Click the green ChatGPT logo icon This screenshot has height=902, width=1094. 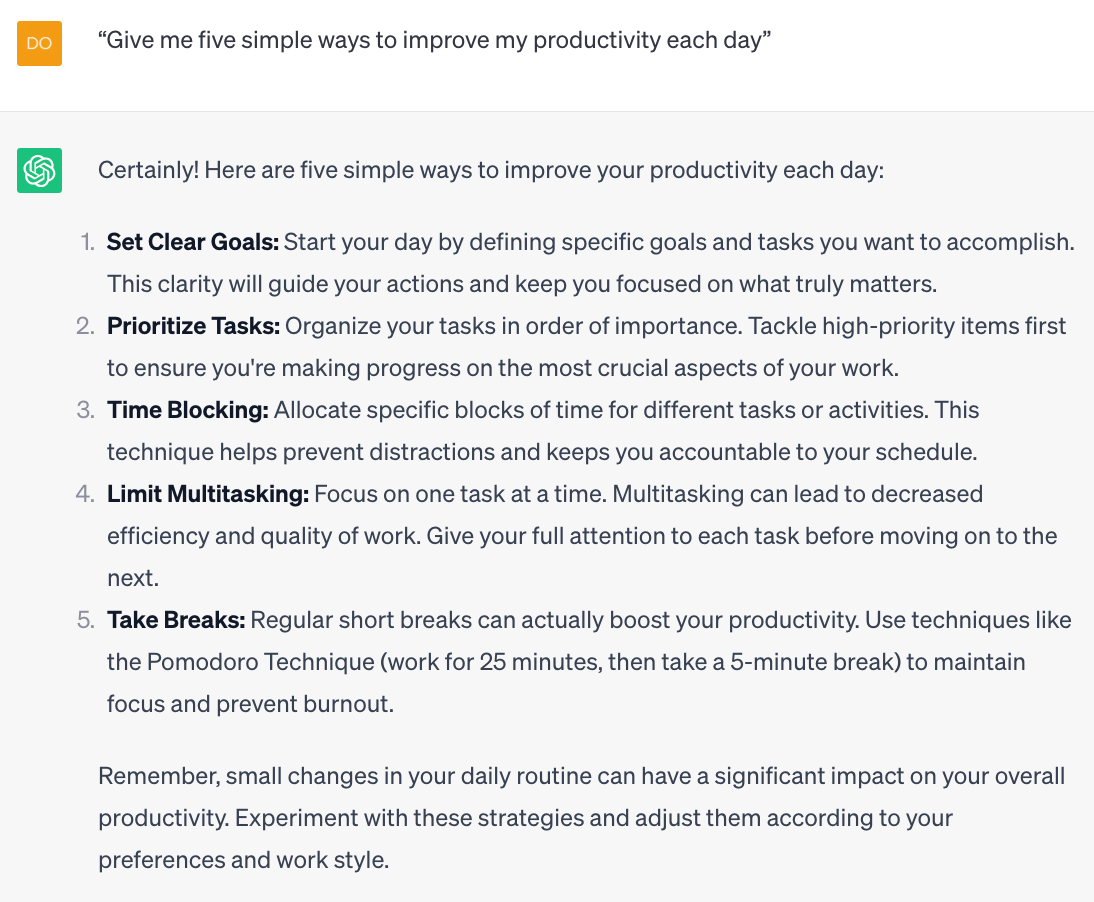pos(39,170)
